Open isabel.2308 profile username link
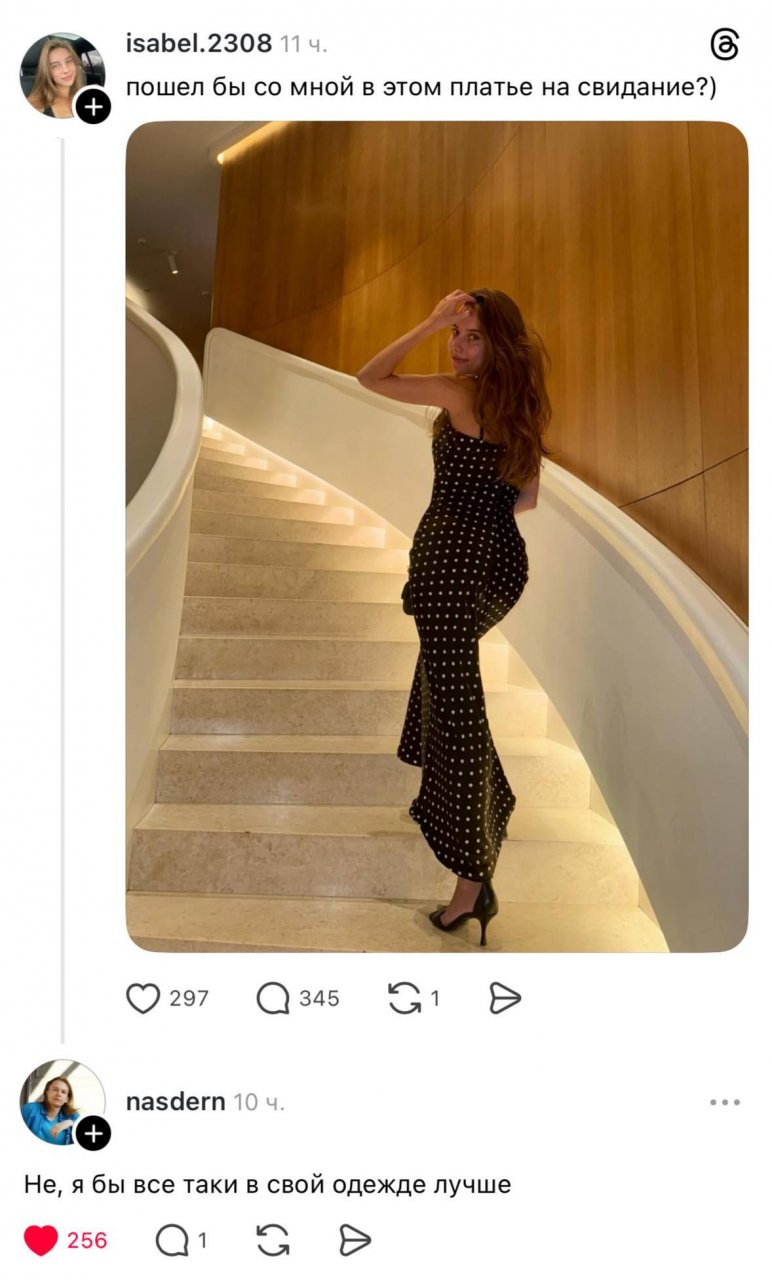 coord(198,44)
